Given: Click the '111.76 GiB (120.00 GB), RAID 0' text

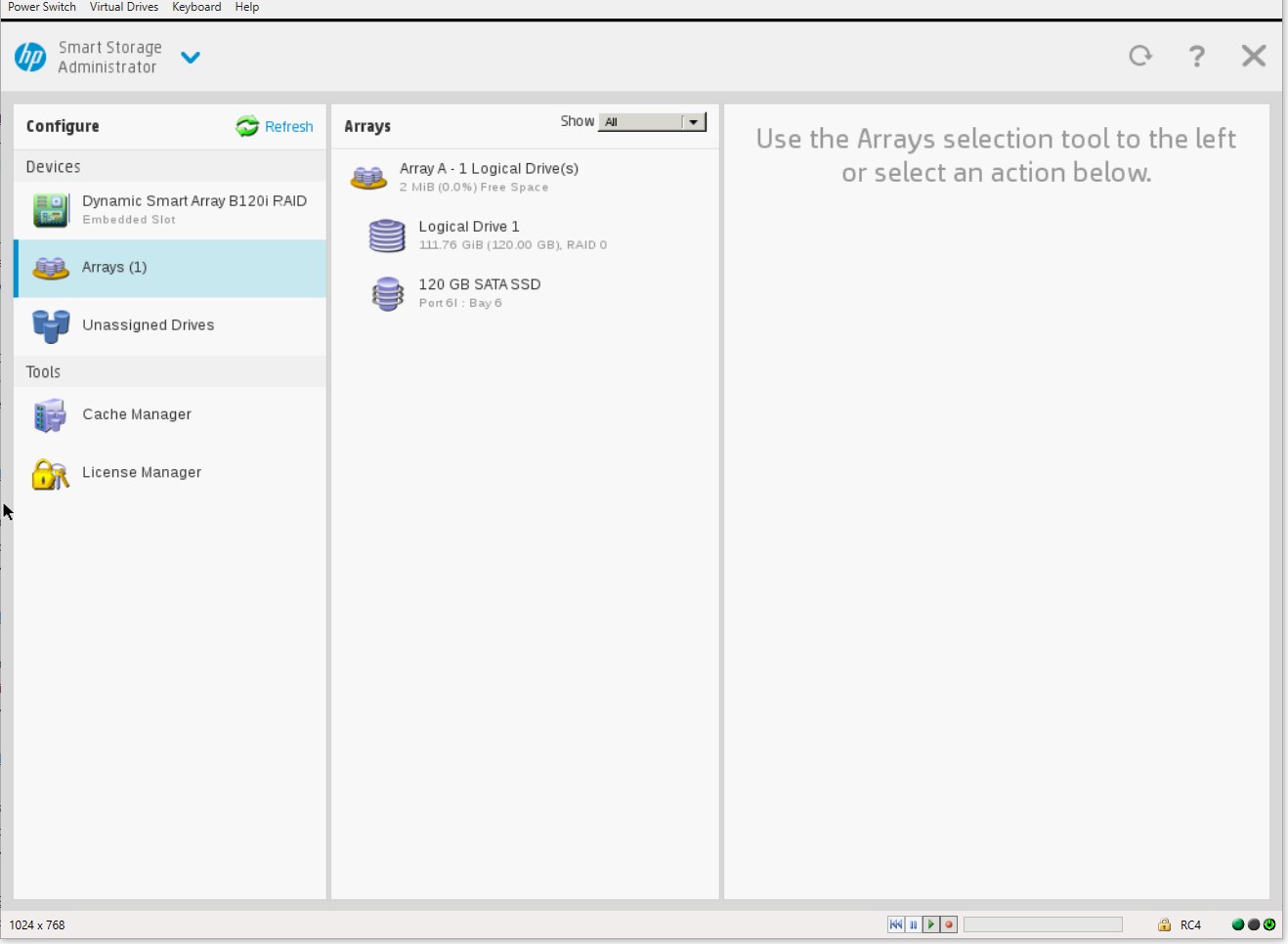Looking at the screenshot, I should [x=513, y=245].
